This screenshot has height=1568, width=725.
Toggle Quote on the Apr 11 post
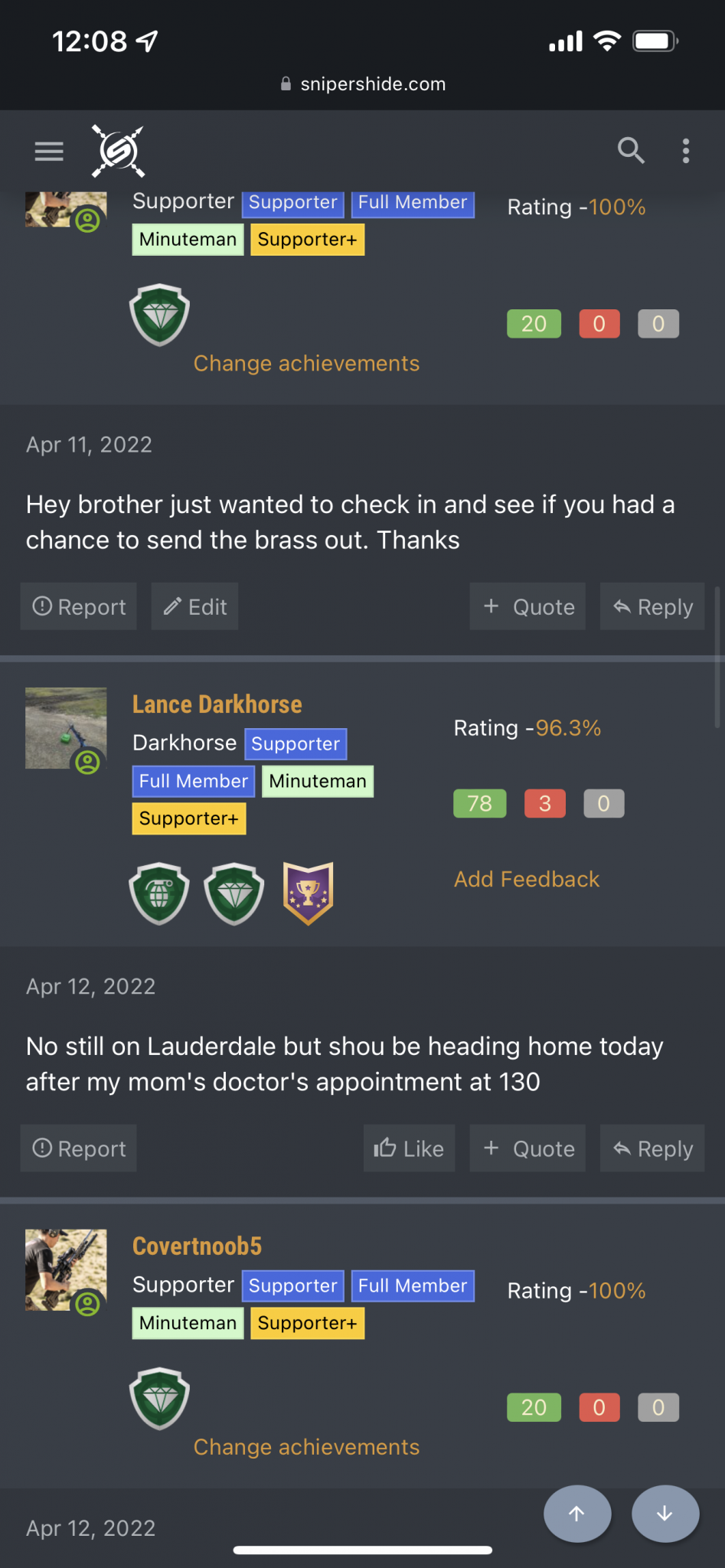(x=527, y=606)
